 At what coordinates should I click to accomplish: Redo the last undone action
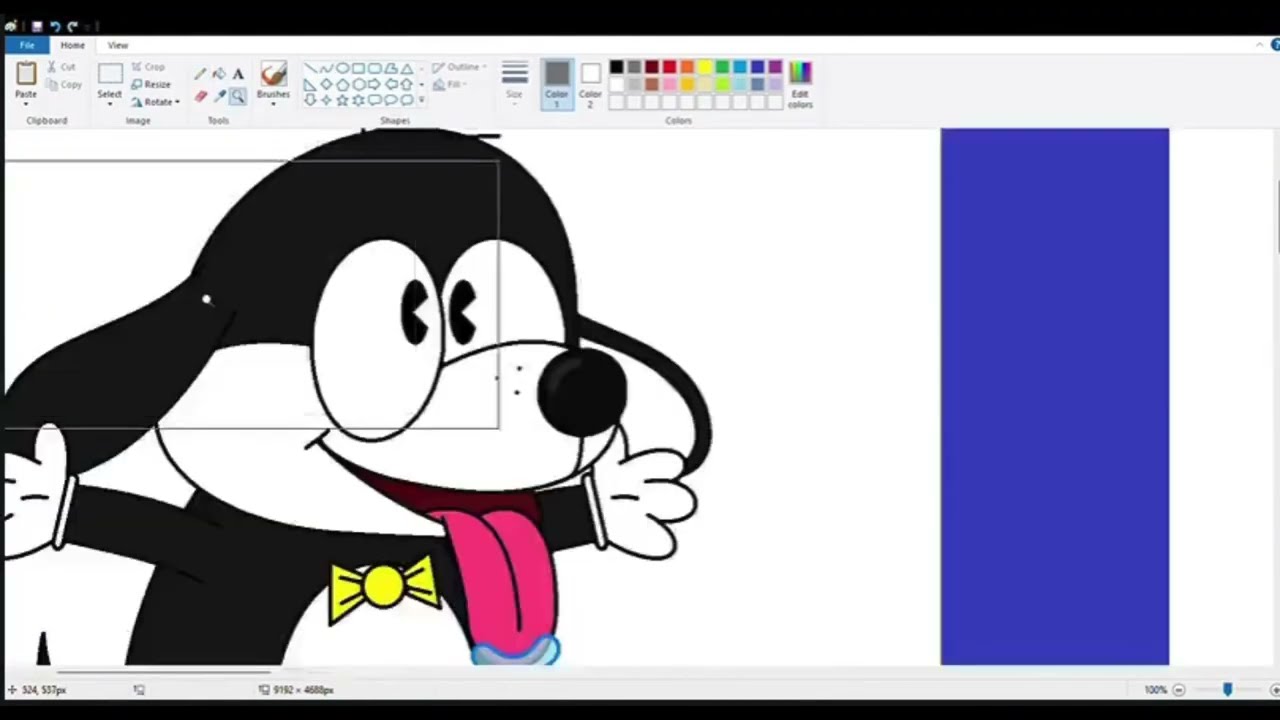pos(72,26)
